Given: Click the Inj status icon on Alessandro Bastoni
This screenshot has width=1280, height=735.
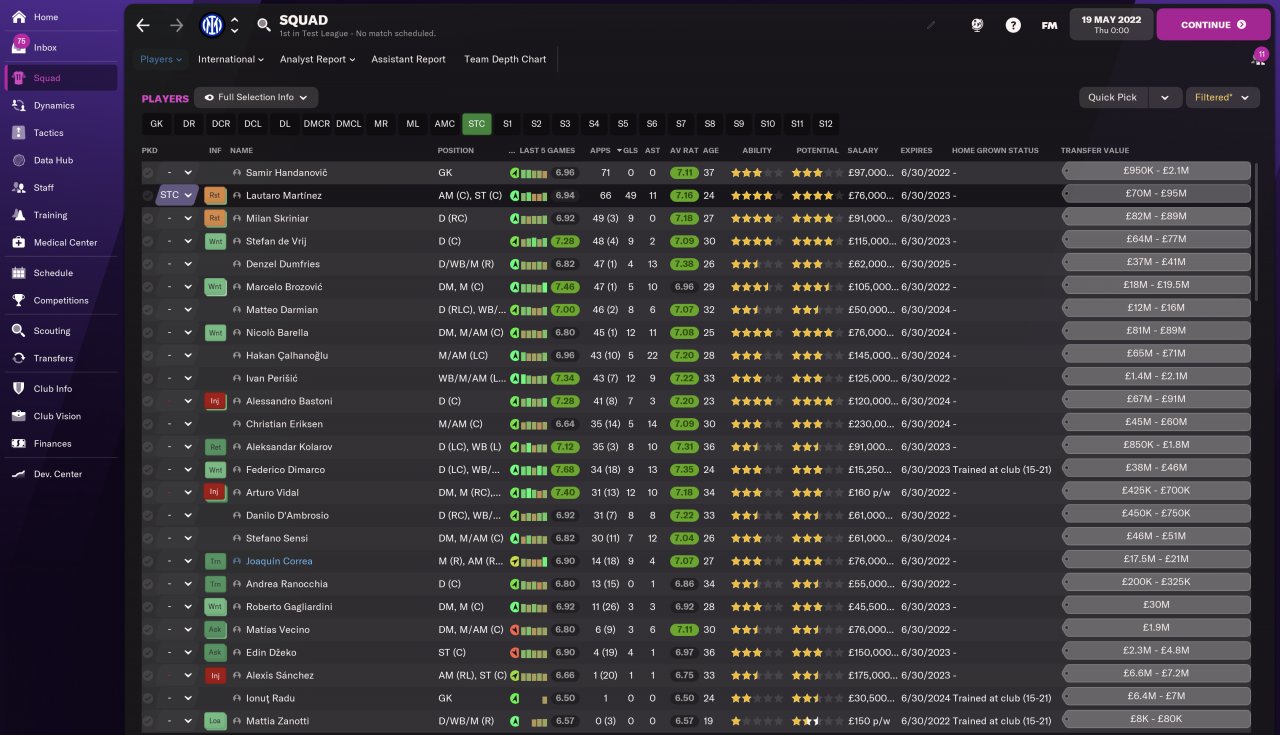Looking at the screenshot, I should 214,401.
